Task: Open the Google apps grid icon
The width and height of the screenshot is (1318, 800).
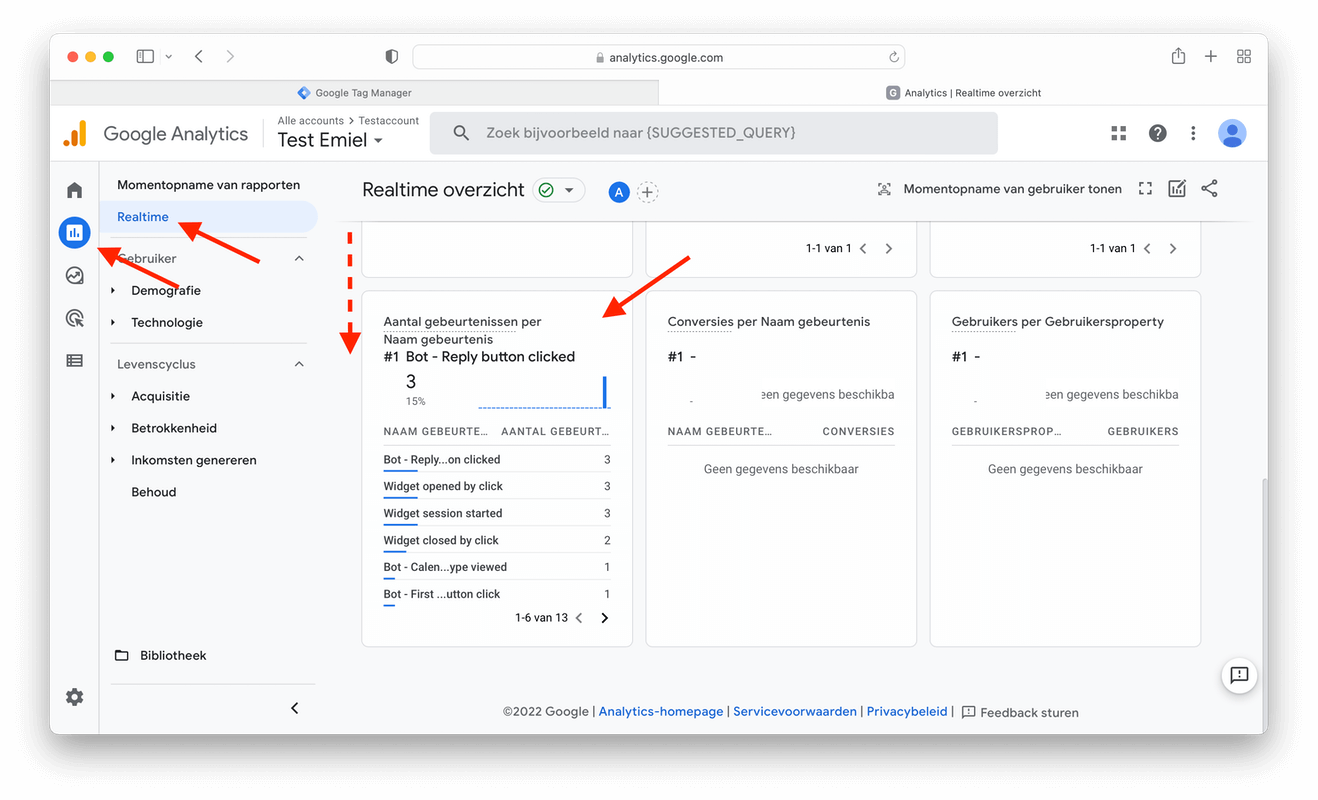Action: tap(1118, 133)
